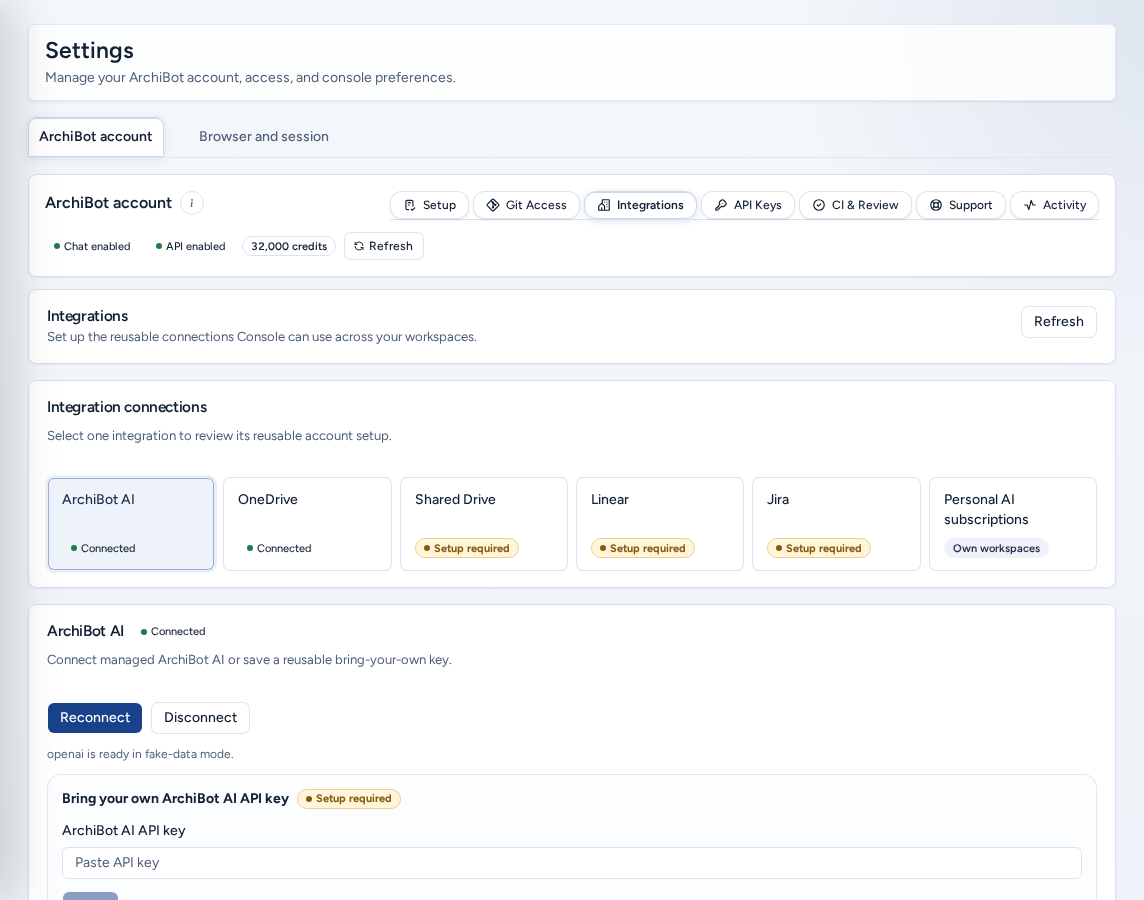The width and height of the screenshot is (1144, 900).
Task: Click the Disconnect button
Action: click(x=201, y=718)
